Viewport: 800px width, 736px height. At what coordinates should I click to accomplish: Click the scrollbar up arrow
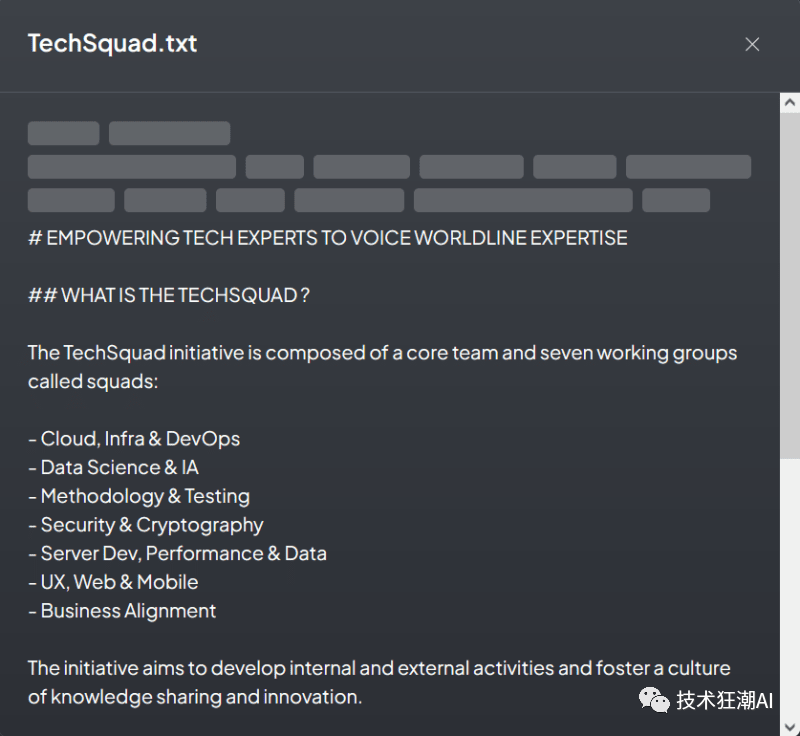789,103
